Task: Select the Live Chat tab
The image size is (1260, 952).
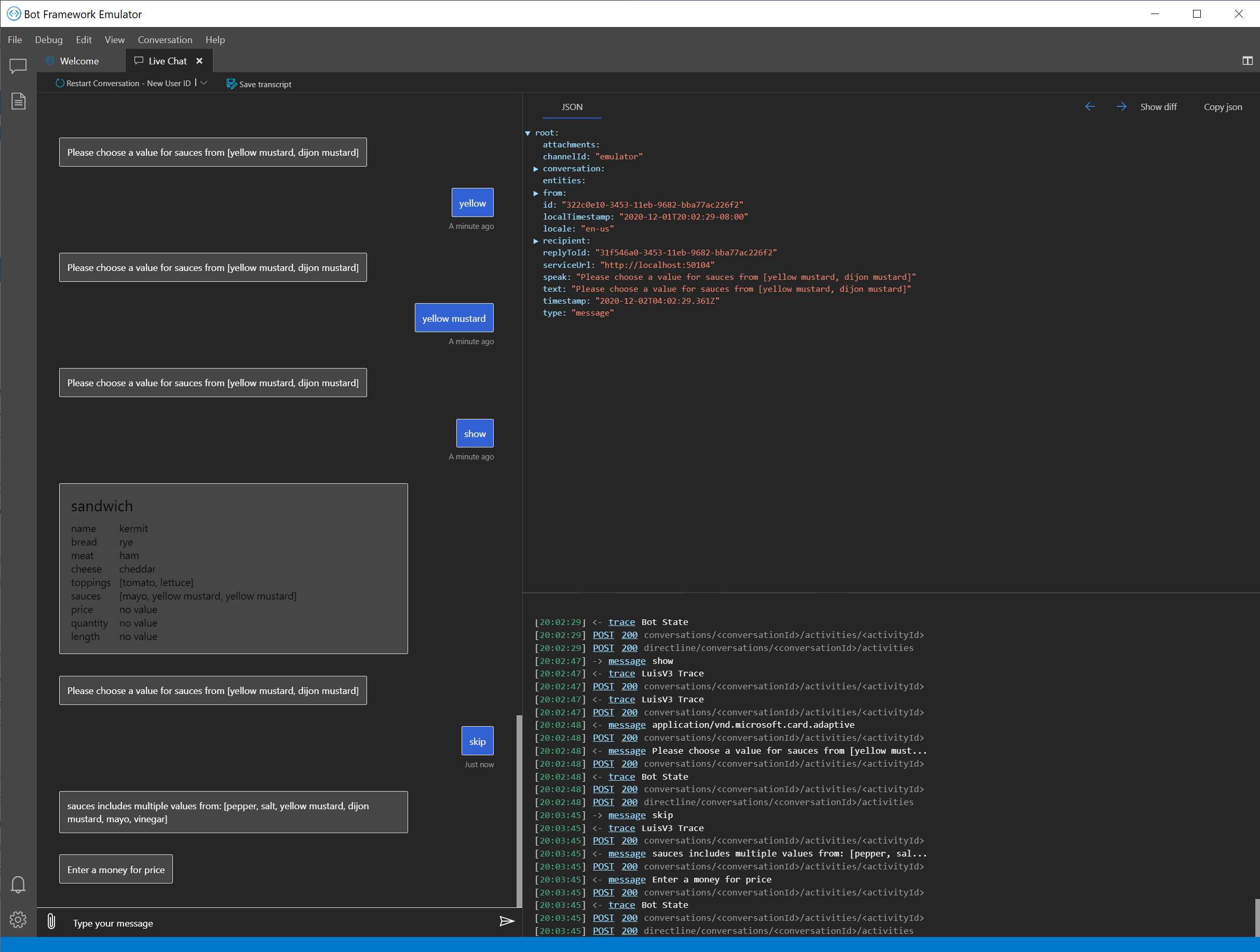Action: [169, 61]
